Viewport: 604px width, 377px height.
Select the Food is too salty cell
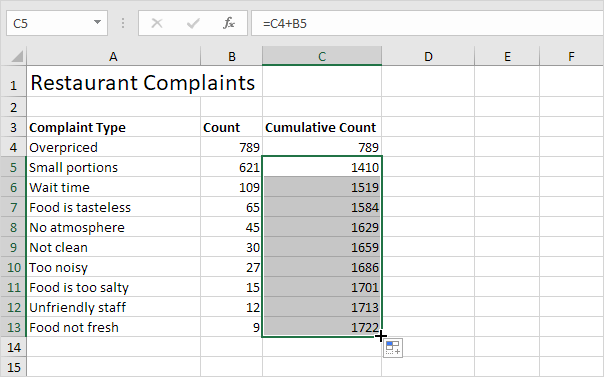(x=113, y=287)
